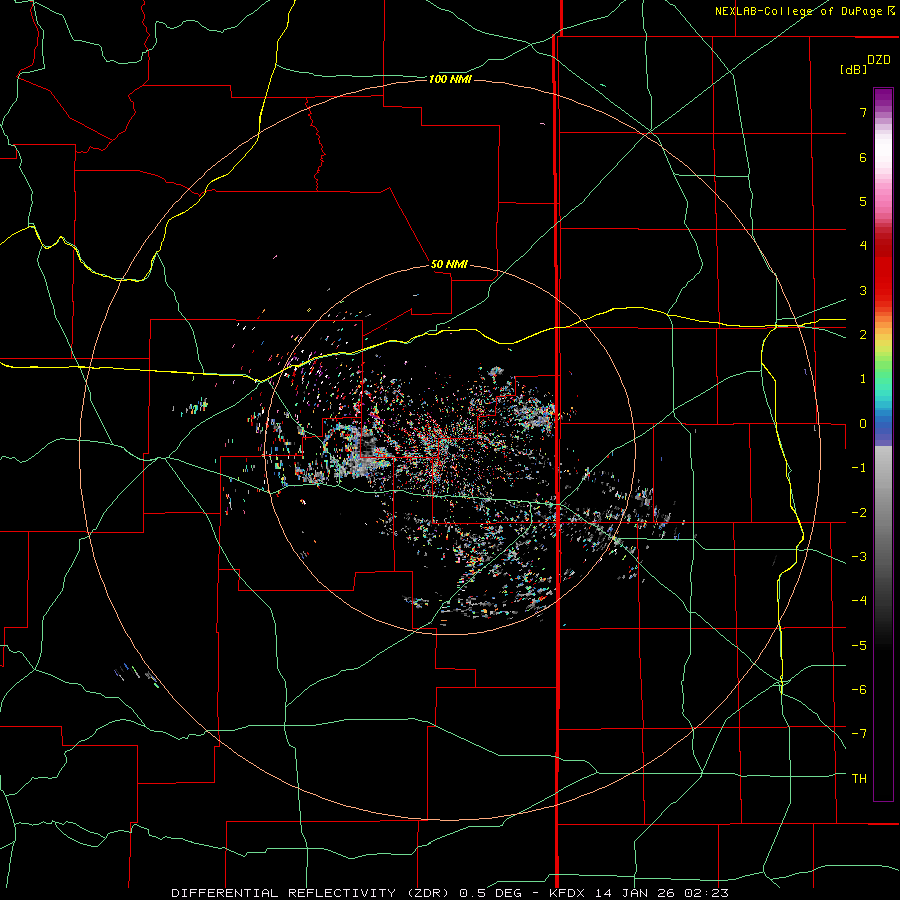Click the -1 value on color scale
This screenshot has height=900, width=900.
pyautogui.click(x=859, y=468)
